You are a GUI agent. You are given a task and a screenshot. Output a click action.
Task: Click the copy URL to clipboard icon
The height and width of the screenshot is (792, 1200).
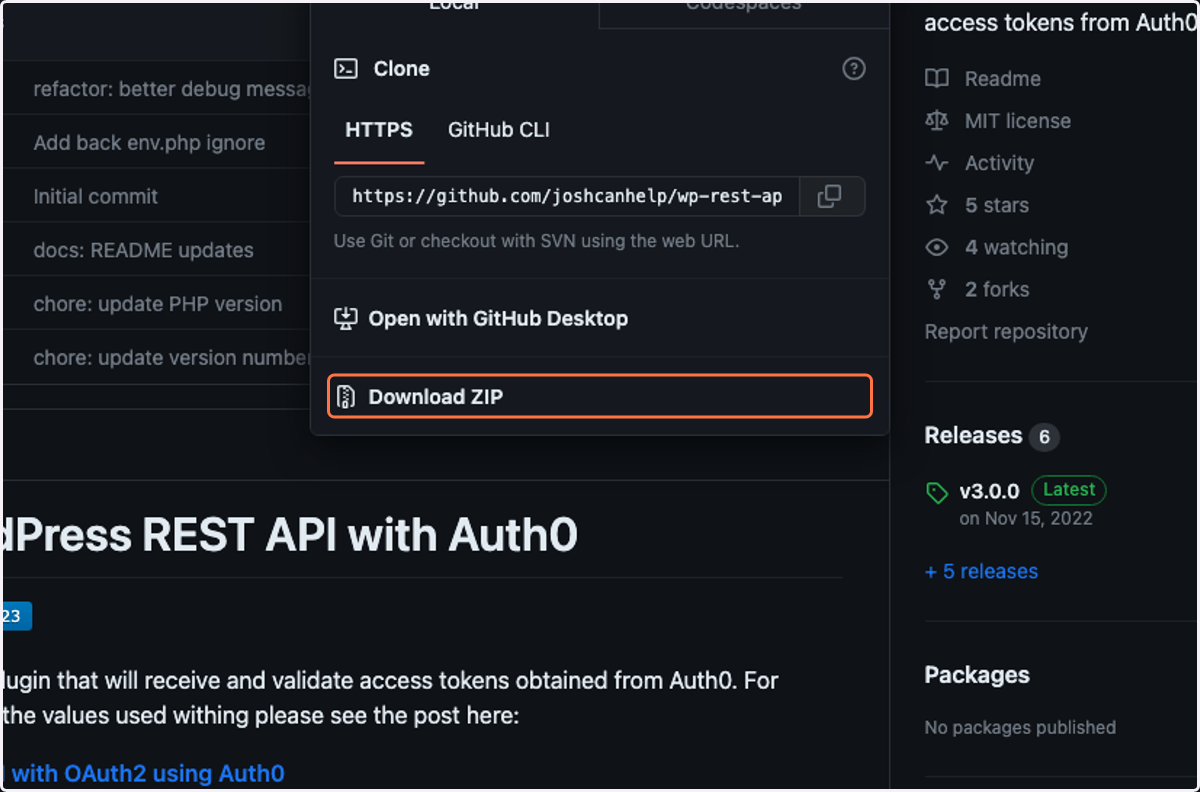829,197
